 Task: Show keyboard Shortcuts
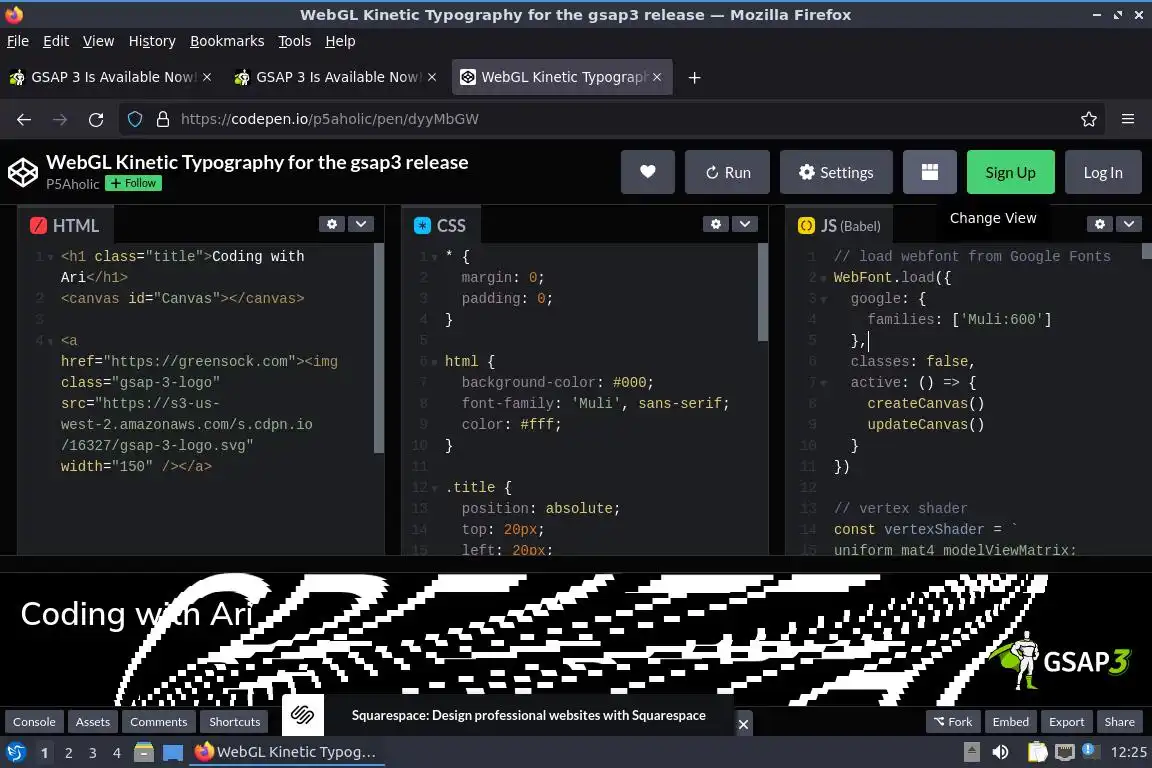[x=234, y=722]
